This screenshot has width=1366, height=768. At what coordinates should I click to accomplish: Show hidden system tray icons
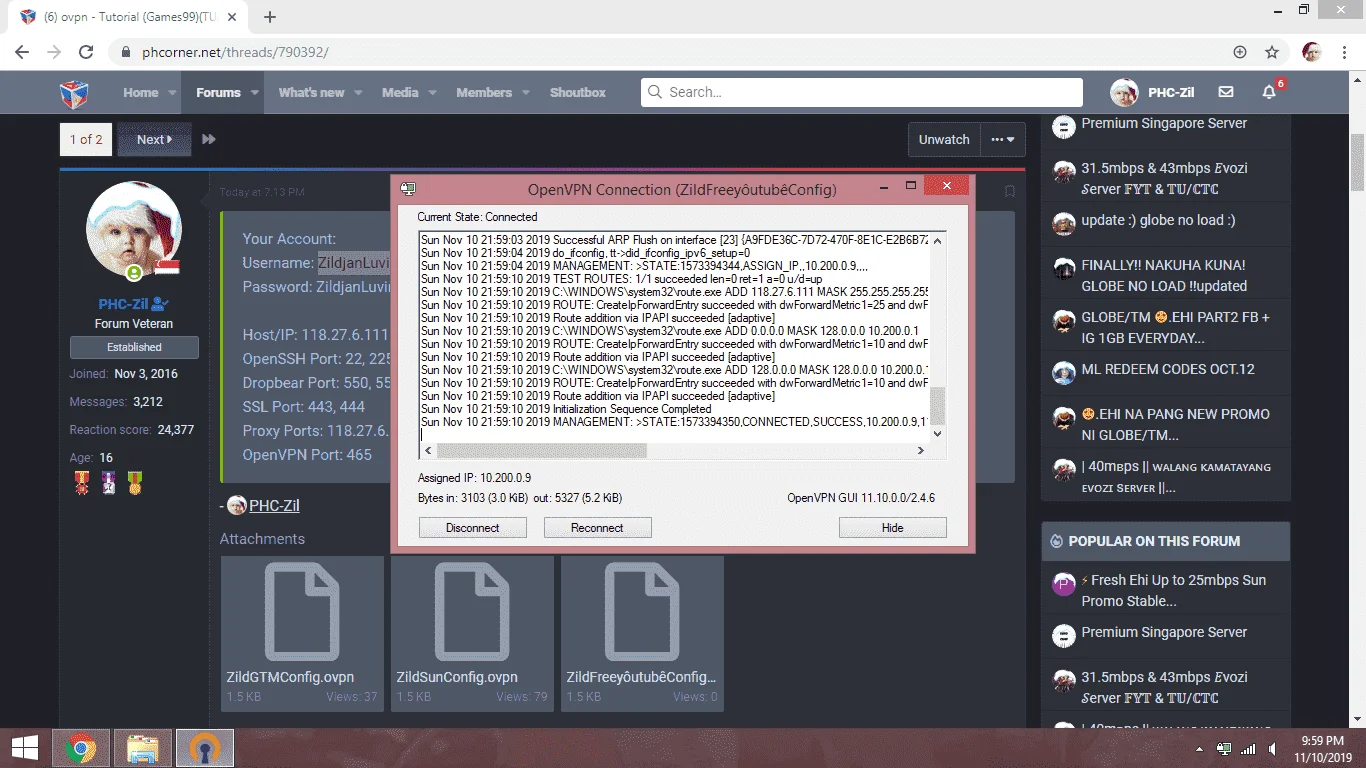click(1201, 749)
